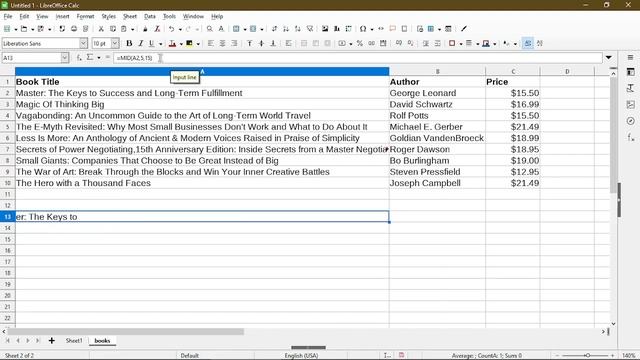The image size is (640, 360).
Task: Click the Export as PDF icon
Action: click(62, 29)
